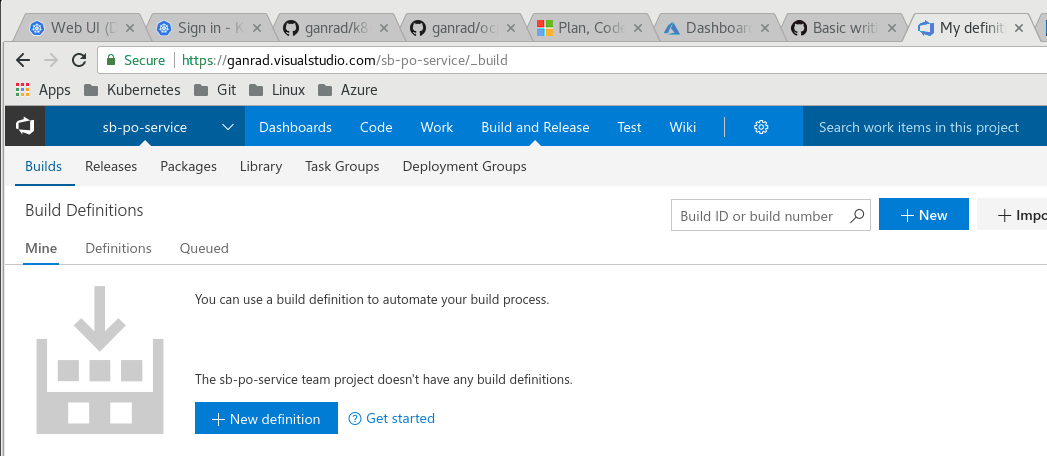Open the Build and Release menu

click(x=535, y=127)
